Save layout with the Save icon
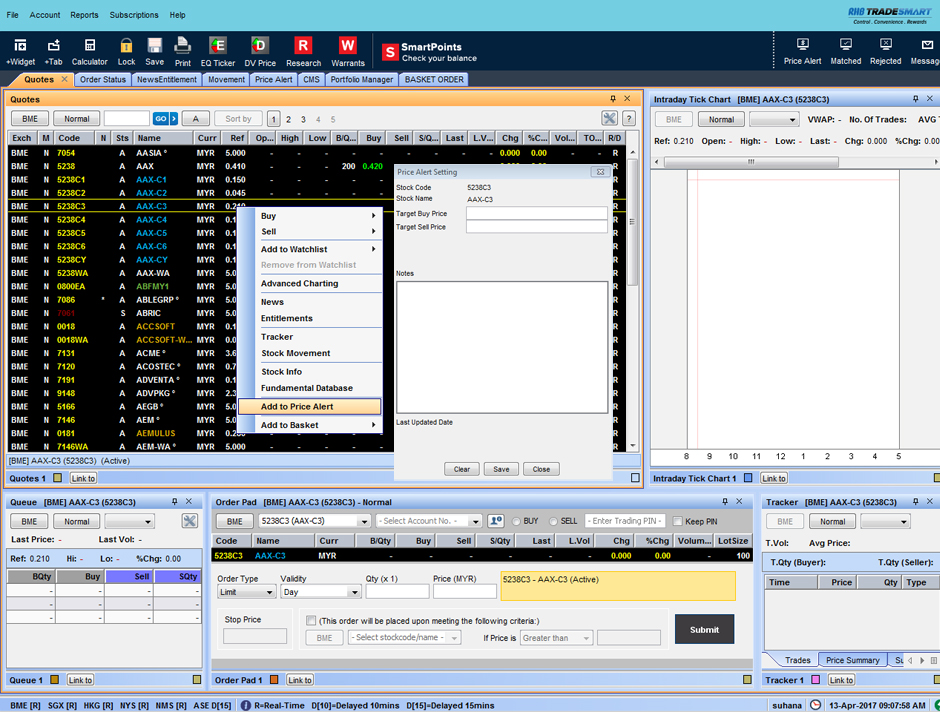This screenshot has height=712, width=940. pyautogui.click(x=154, y=52)
